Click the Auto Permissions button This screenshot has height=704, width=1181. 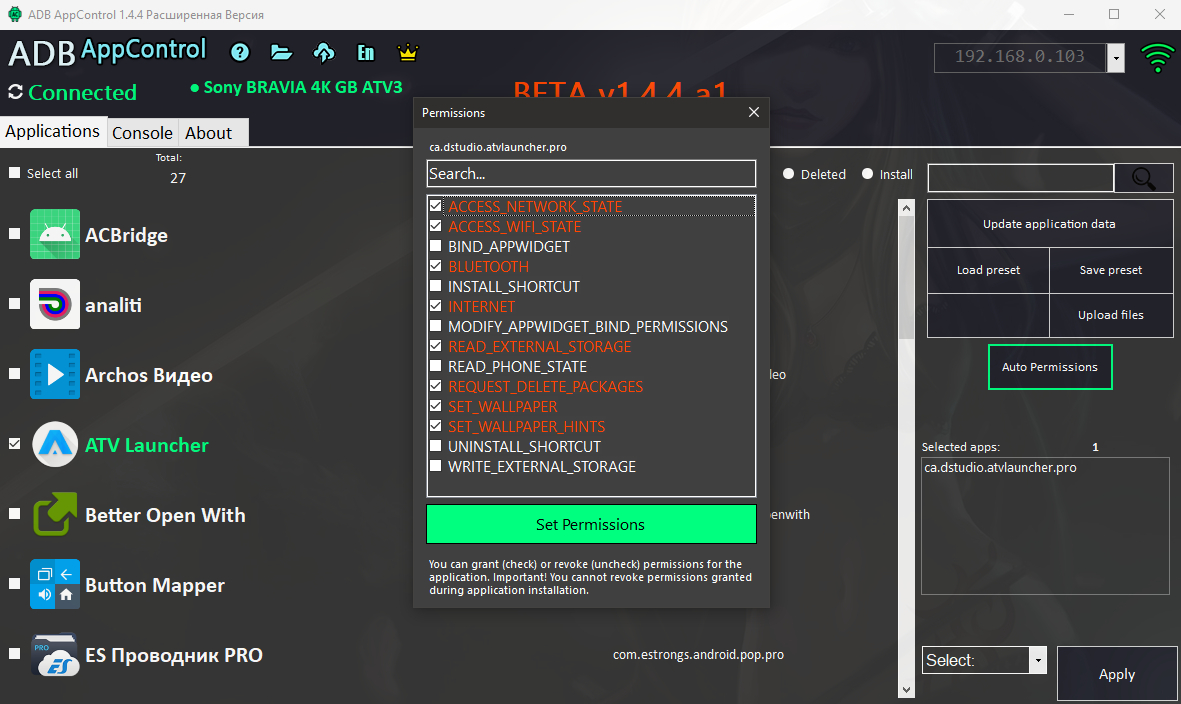[1050, 366]
